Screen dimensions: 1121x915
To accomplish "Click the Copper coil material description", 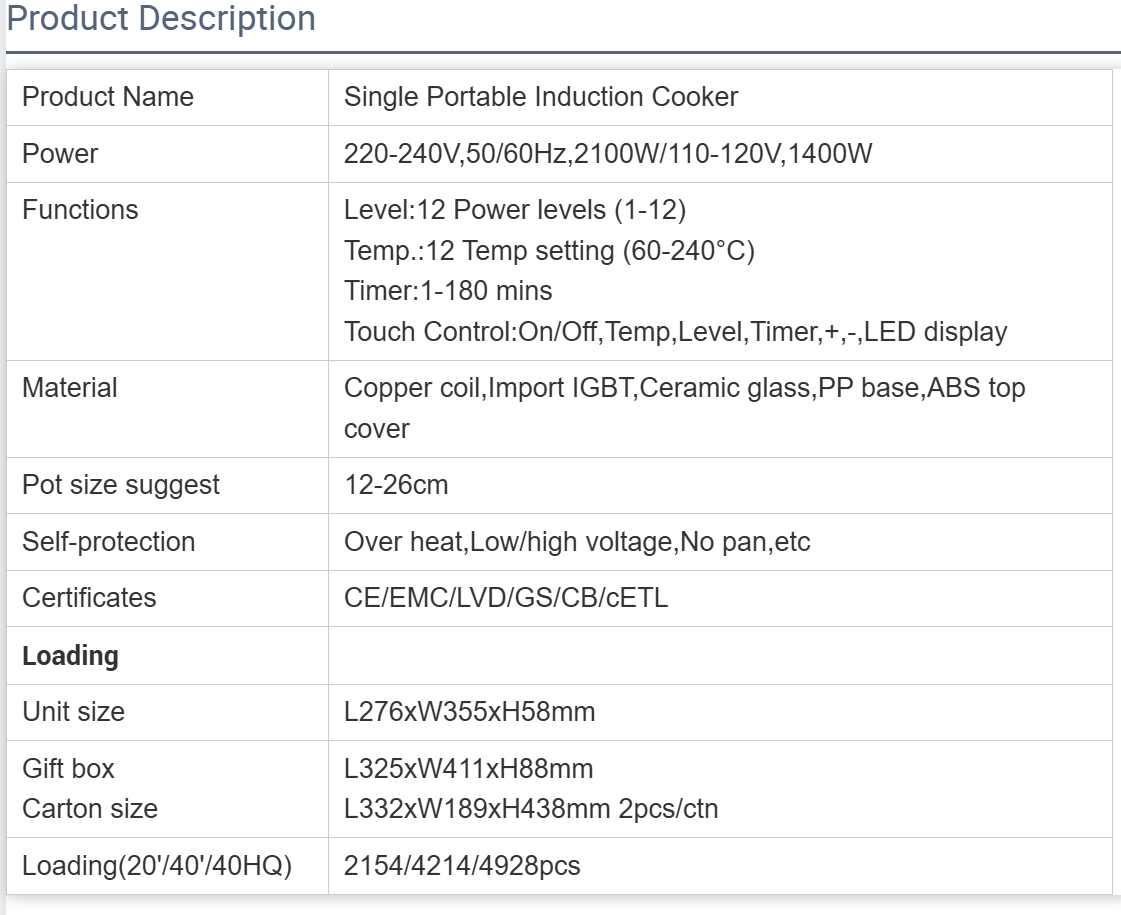I will click(684, 388).
